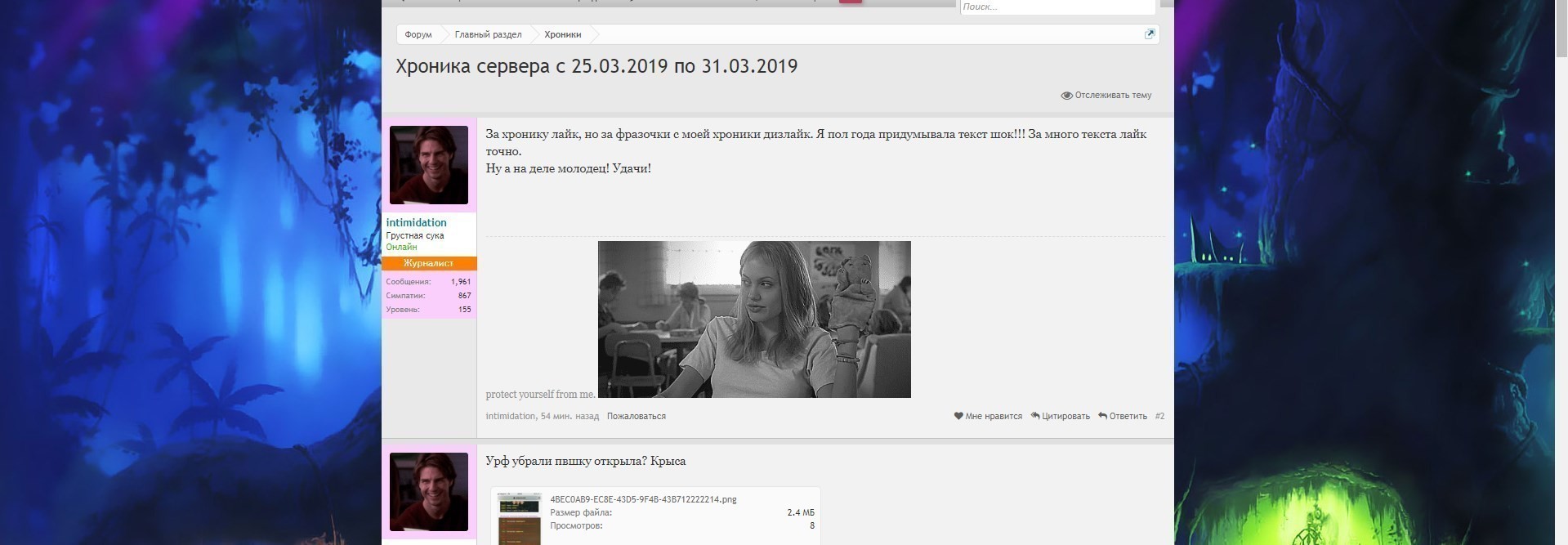Open the Хроники breadcrumb
Image resolution: width=1568 pixels, height=545 pixels.
(x=562, y=34)
